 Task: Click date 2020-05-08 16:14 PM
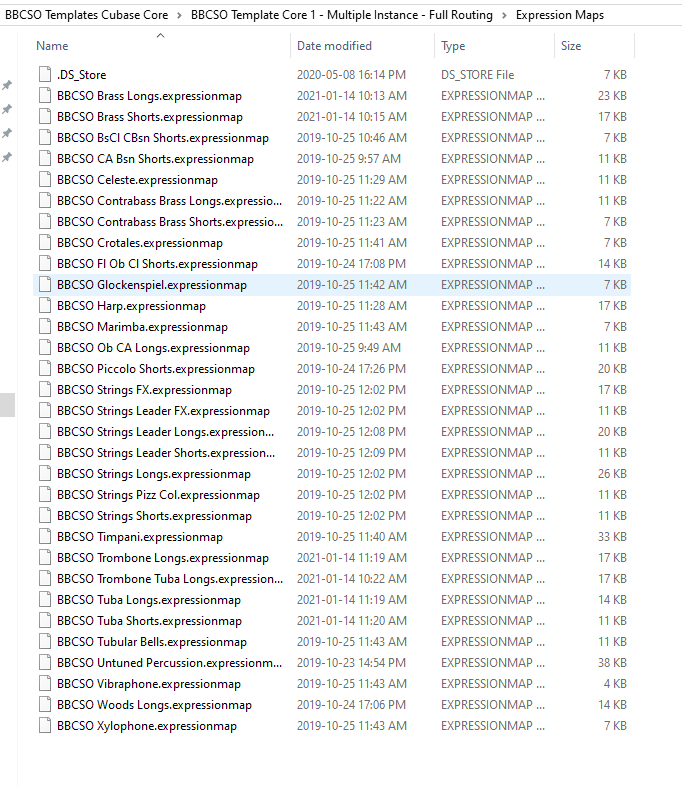(351, 75)
